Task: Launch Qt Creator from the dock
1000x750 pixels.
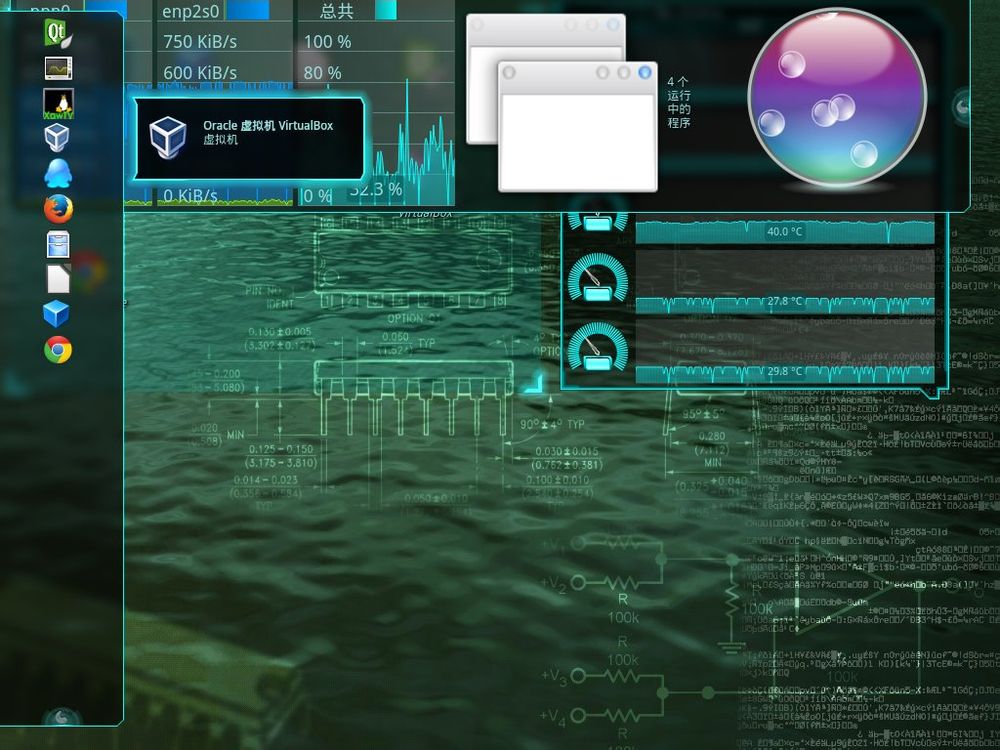Action: coord(58,33)
